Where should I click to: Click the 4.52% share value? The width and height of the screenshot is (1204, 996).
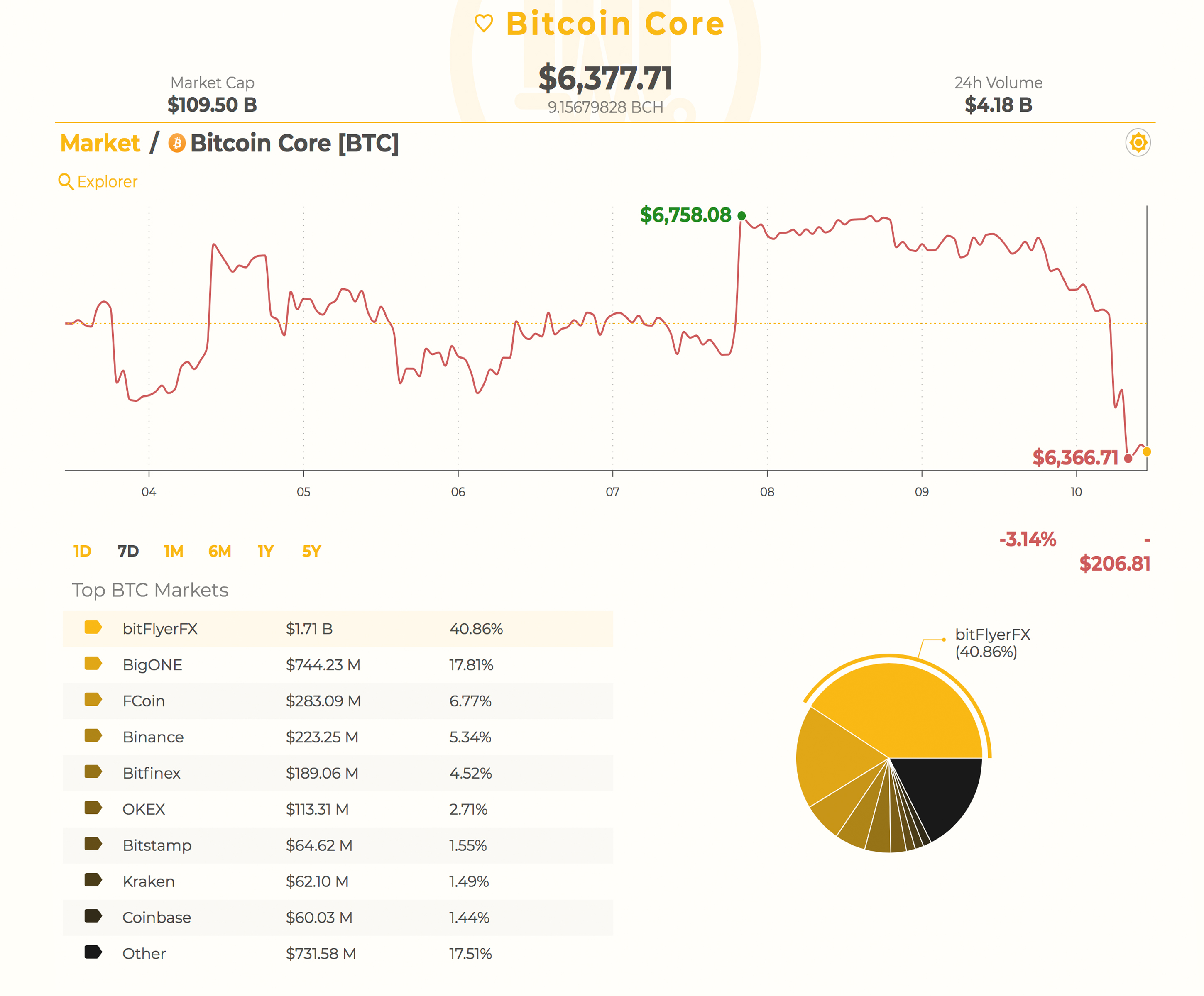coord(471,774)
